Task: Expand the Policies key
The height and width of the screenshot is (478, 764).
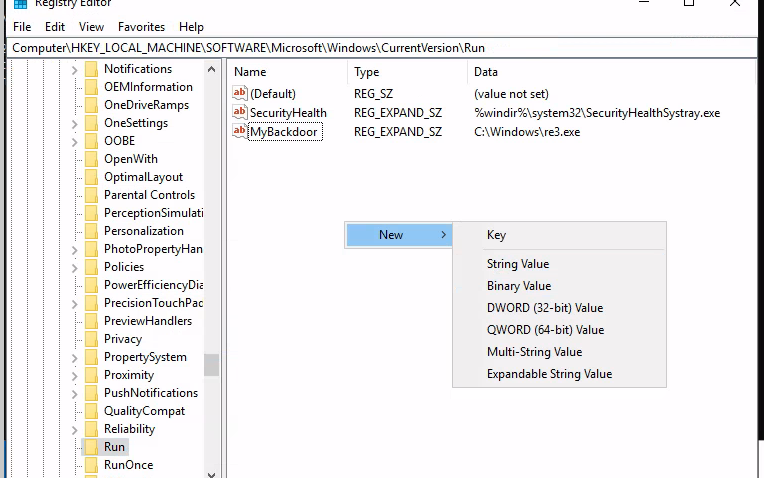Action: tap(75, 268)
